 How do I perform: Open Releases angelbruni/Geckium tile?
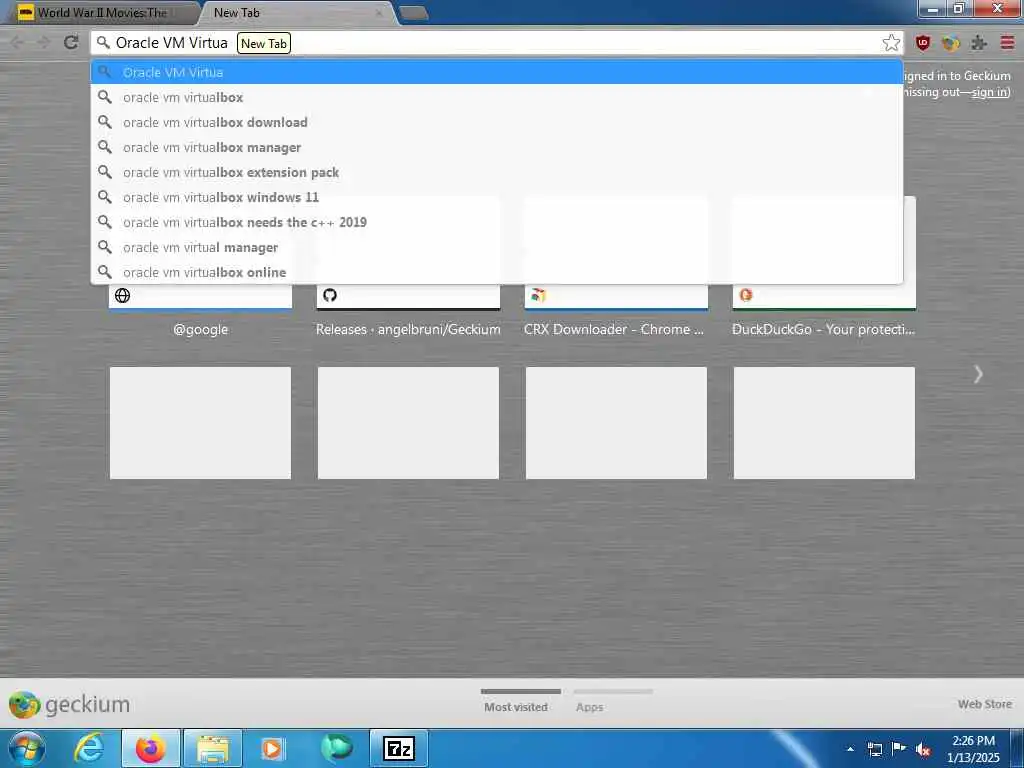point(408,311)
